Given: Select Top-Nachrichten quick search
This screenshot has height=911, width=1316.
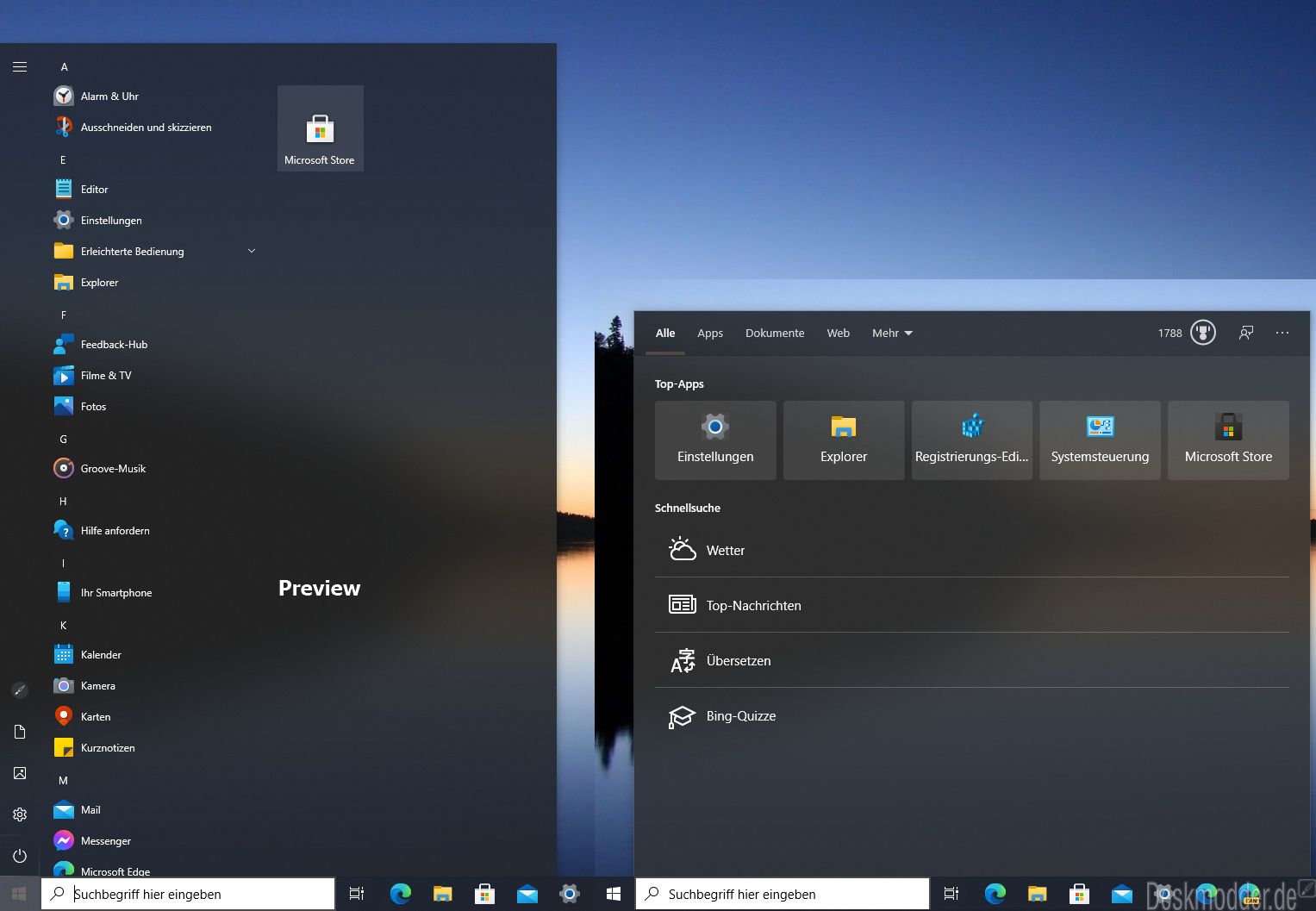Looking at the screenshot, I should click(972, 605).
